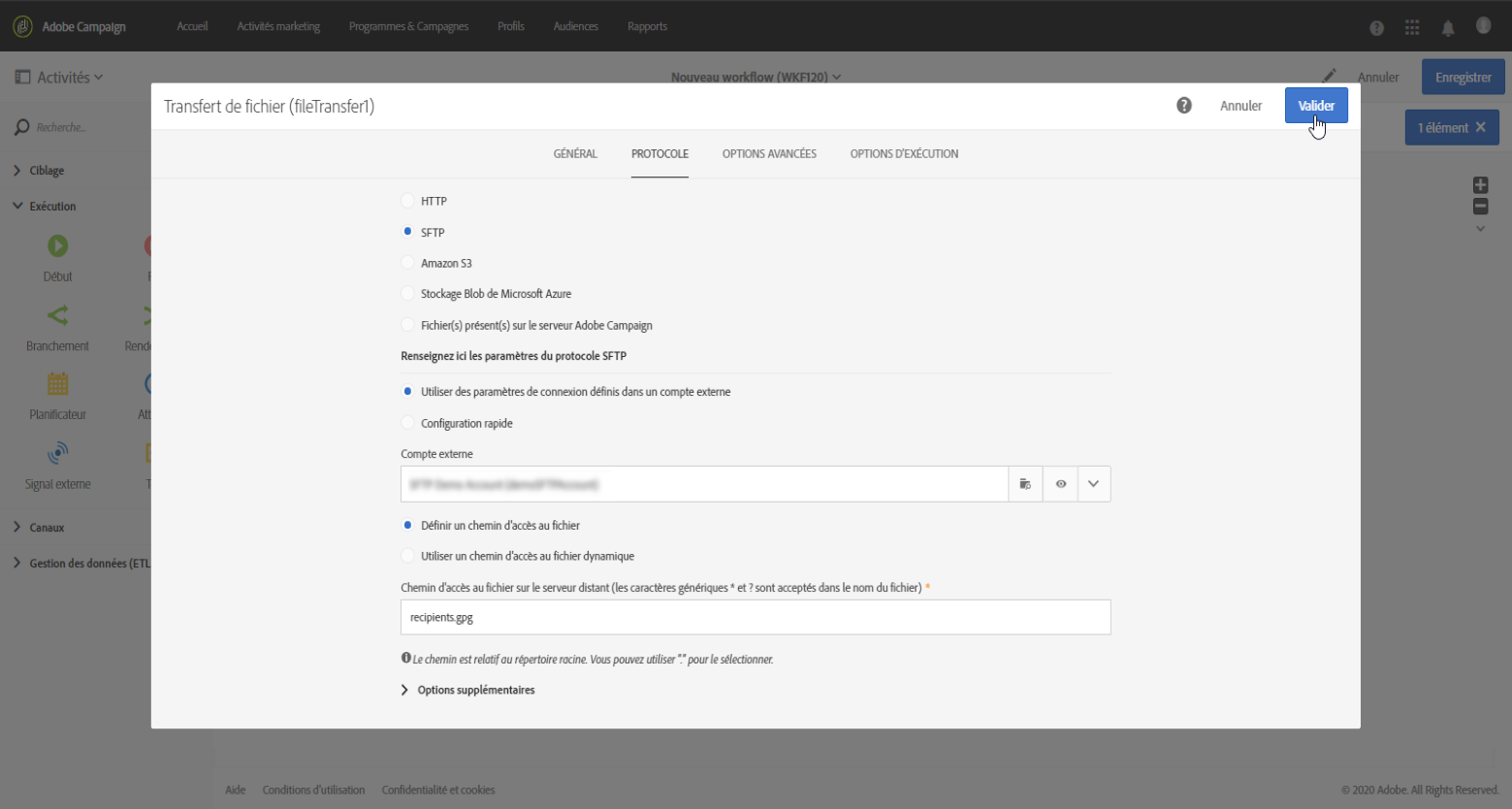View external account details with eye icon
Screen dimensions: 1512x809
coord(1060,484)
